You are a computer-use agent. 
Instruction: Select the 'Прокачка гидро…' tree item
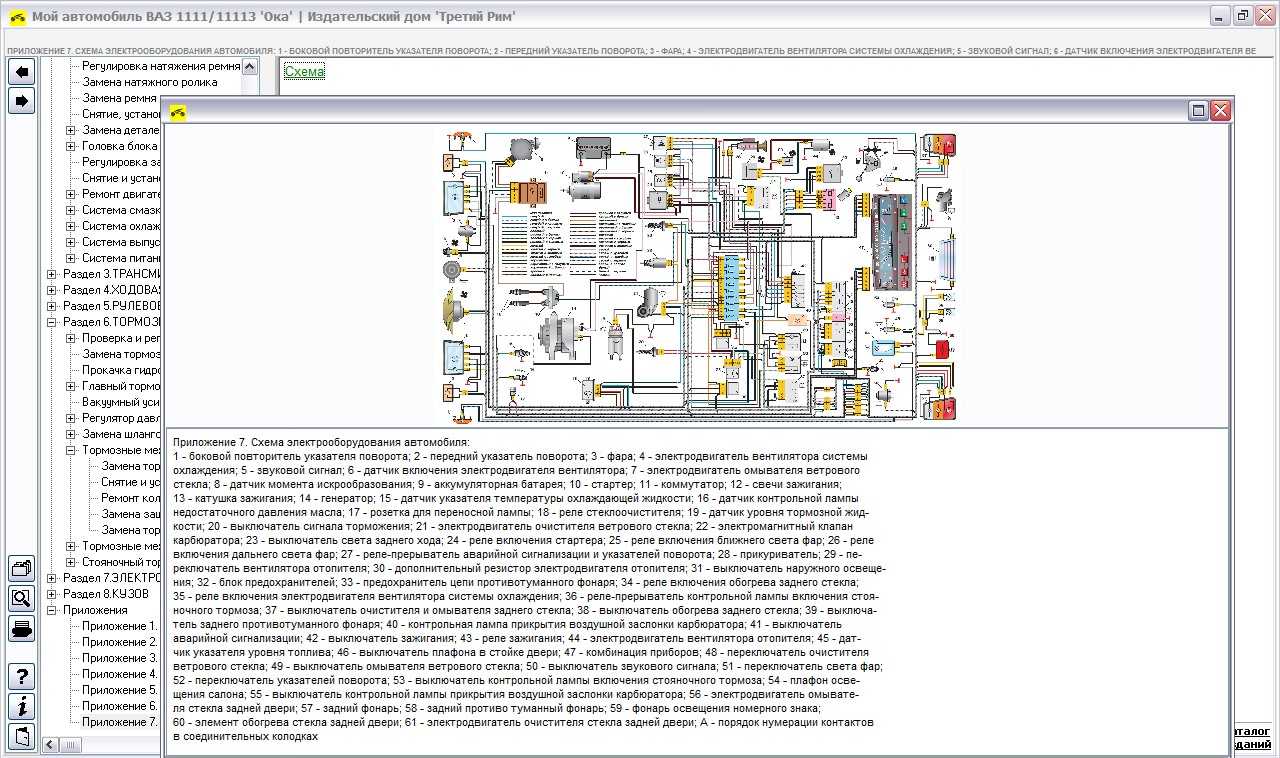pos(121,370)
